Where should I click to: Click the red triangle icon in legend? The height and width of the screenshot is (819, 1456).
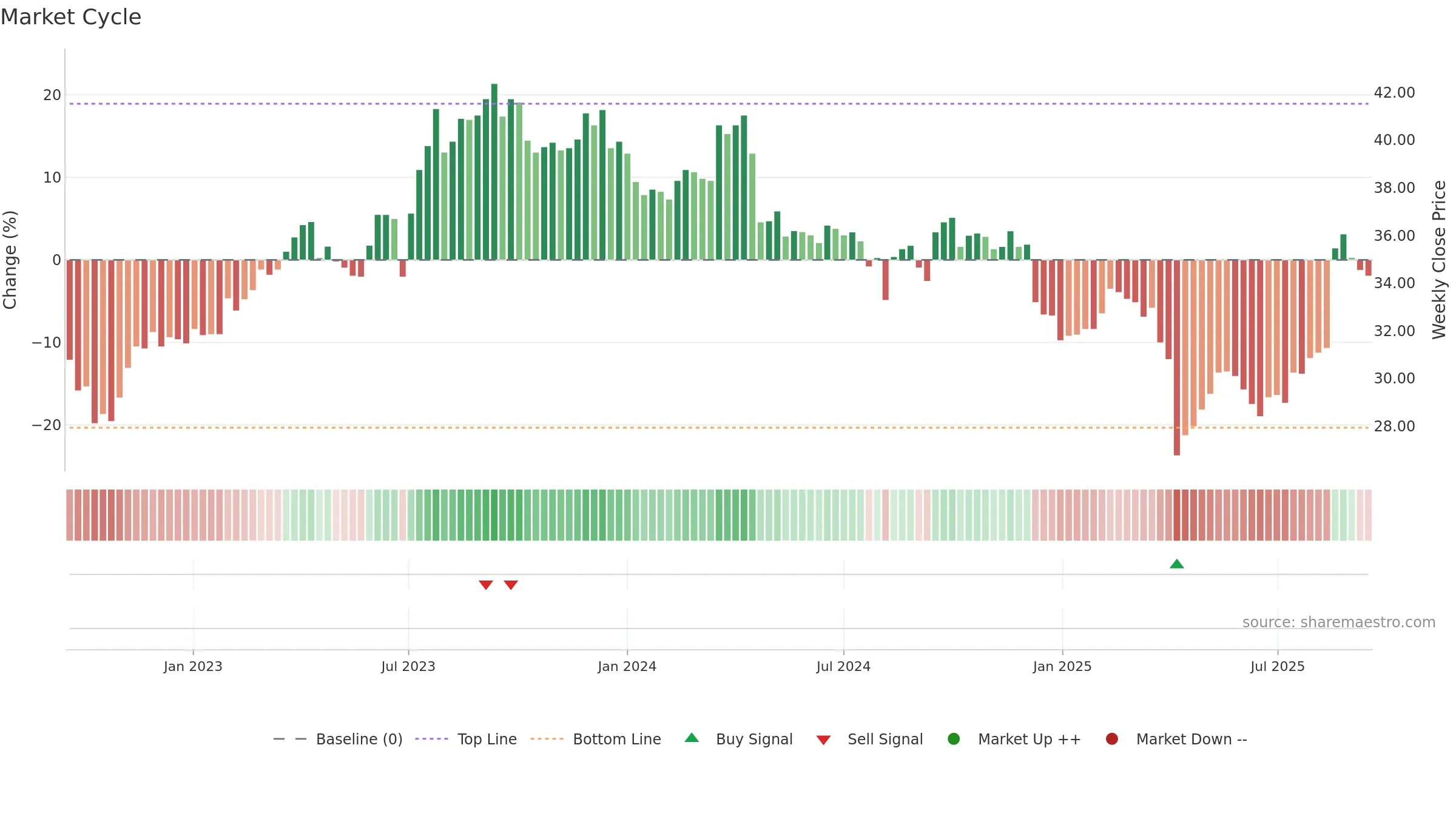click(823, 740)
